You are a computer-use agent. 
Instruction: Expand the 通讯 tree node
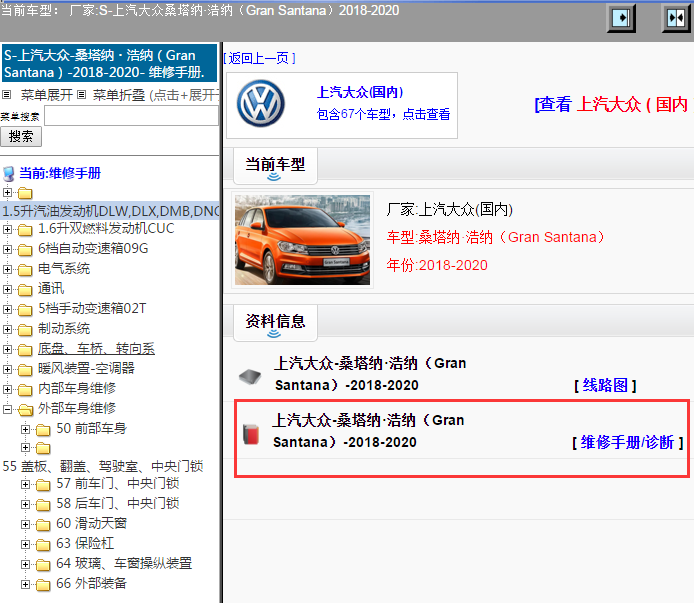tap(7, 289)
